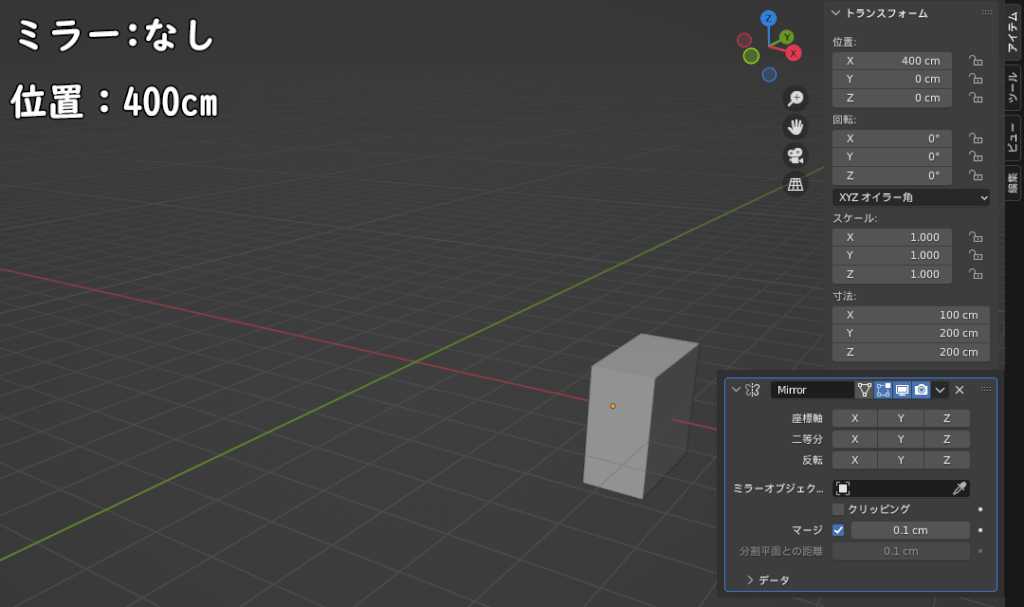Click the ミラーオブジェクト object field
1024x607 pixels.
pos(901,488)
